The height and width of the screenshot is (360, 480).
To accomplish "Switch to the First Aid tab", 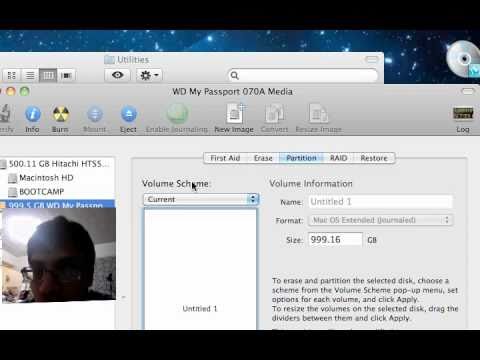I will click(225, 158).
